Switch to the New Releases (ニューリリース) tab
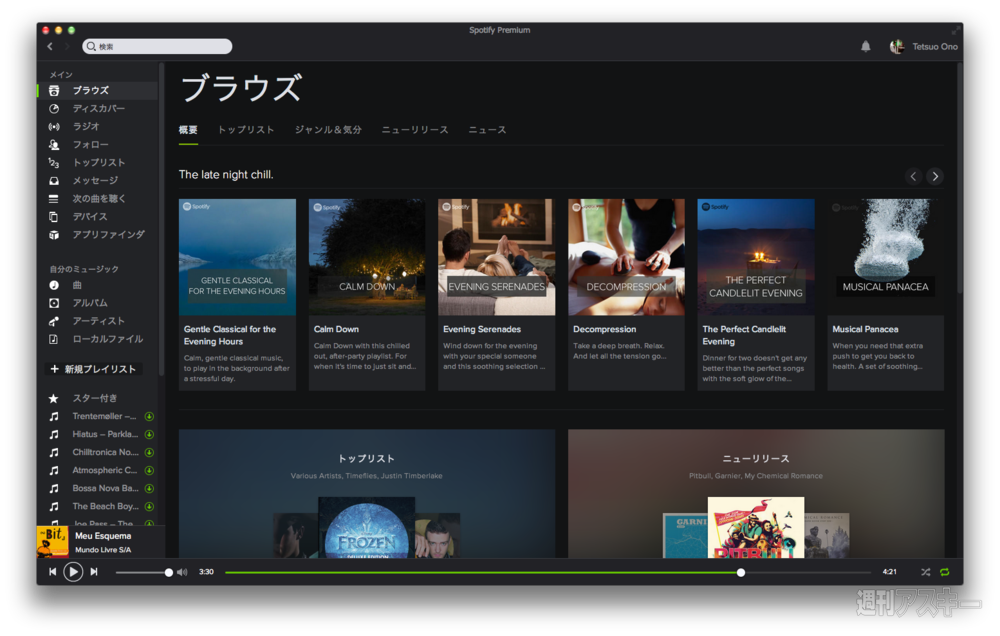Image resolution: width=1000 pixels, height=636 pixels. 415,130
